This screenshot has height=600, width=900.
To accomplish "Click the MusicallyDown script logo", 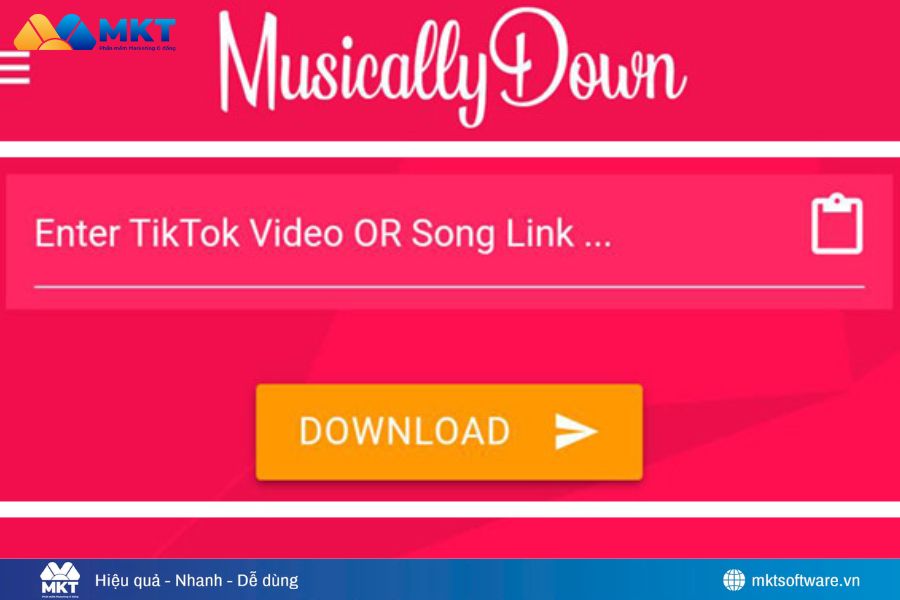I will (x=452, y=68).
